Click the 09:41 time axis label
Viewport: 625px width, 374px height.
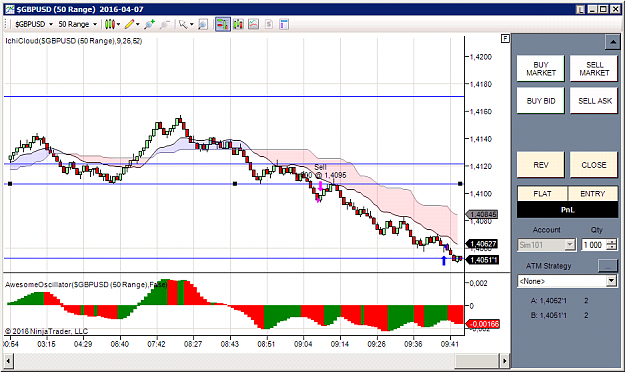pyautogui.click(x=449, y=343)
